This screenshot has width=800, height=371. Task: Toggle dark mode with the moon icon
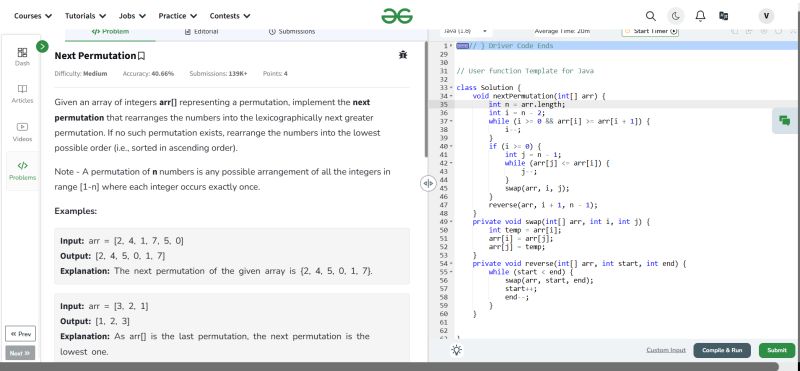pyautogui.click(x=676, y=16)
